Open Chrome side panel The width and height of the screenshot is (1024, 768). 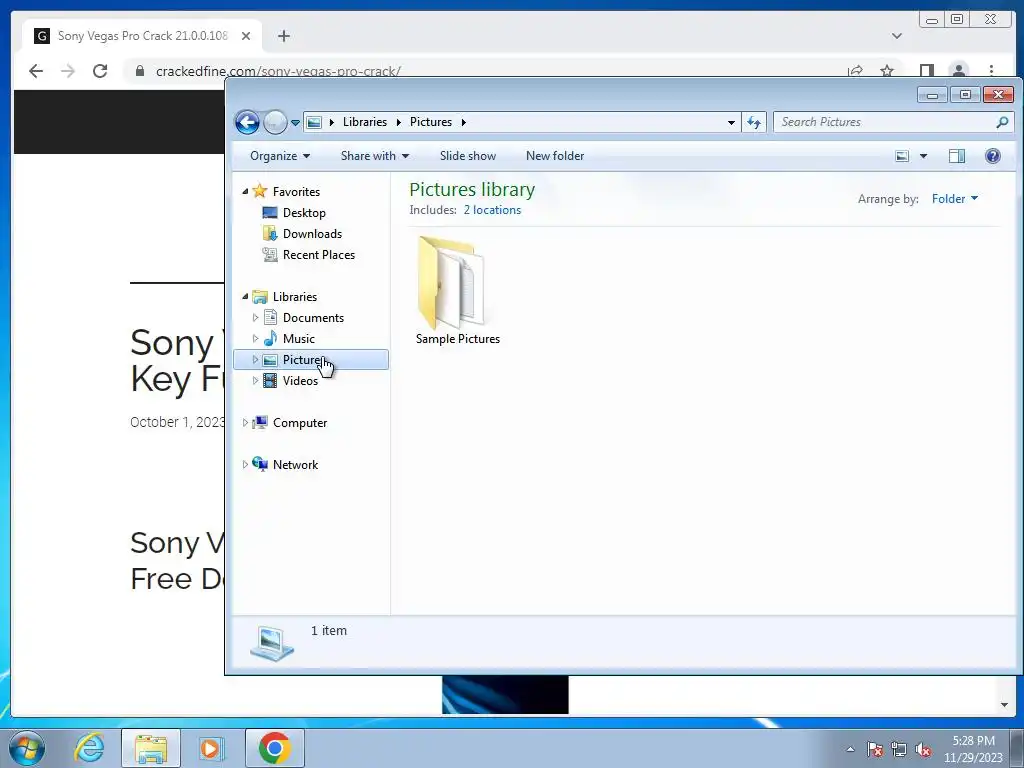point(927,71)
